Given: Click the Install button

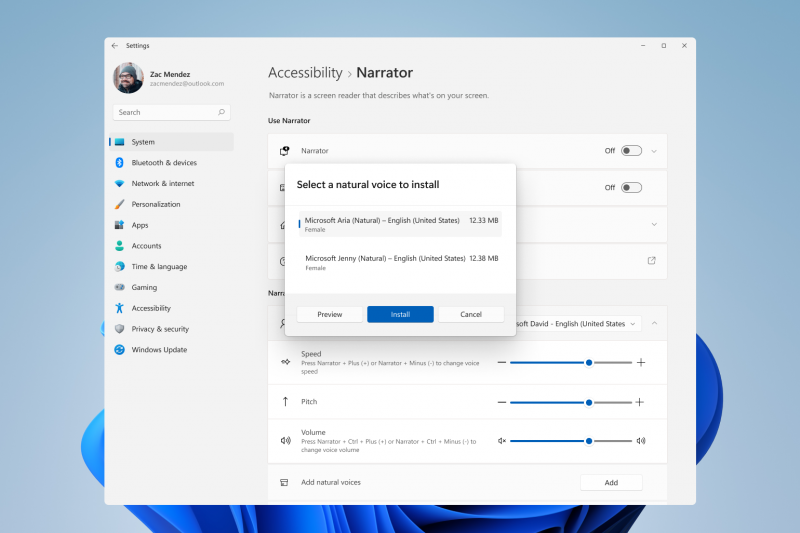Looking at the screenshot, I should pyautogui.click(x=401, y=314).
